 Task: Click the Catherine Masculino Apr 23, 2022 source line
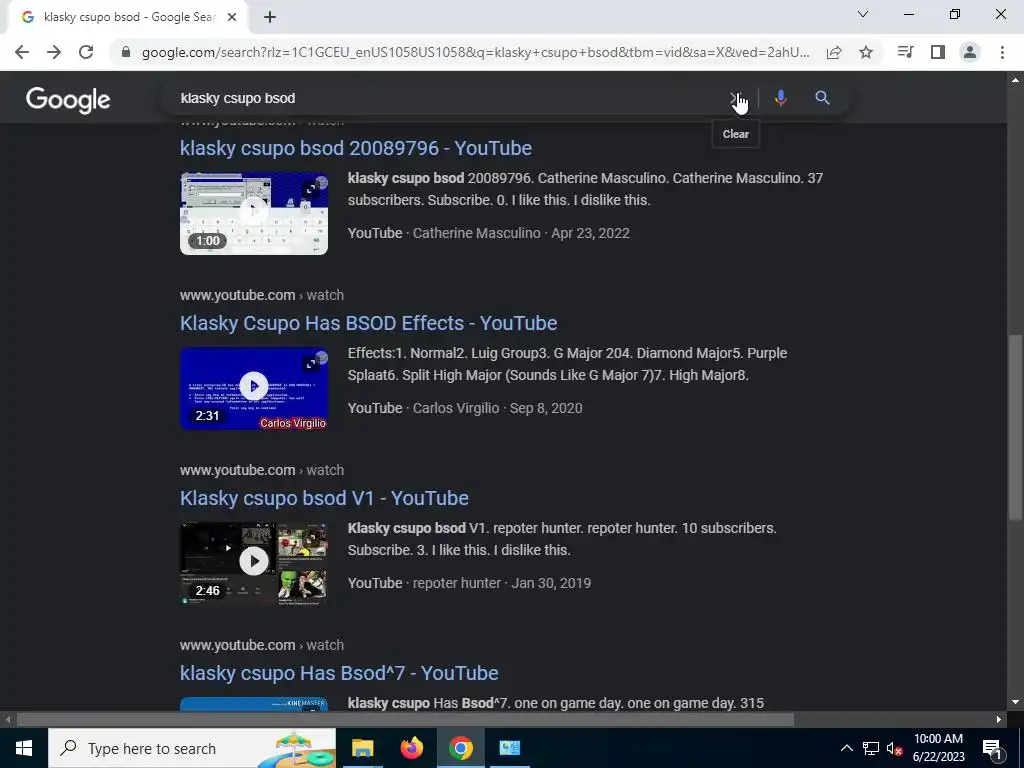click(x=488, y=233)
